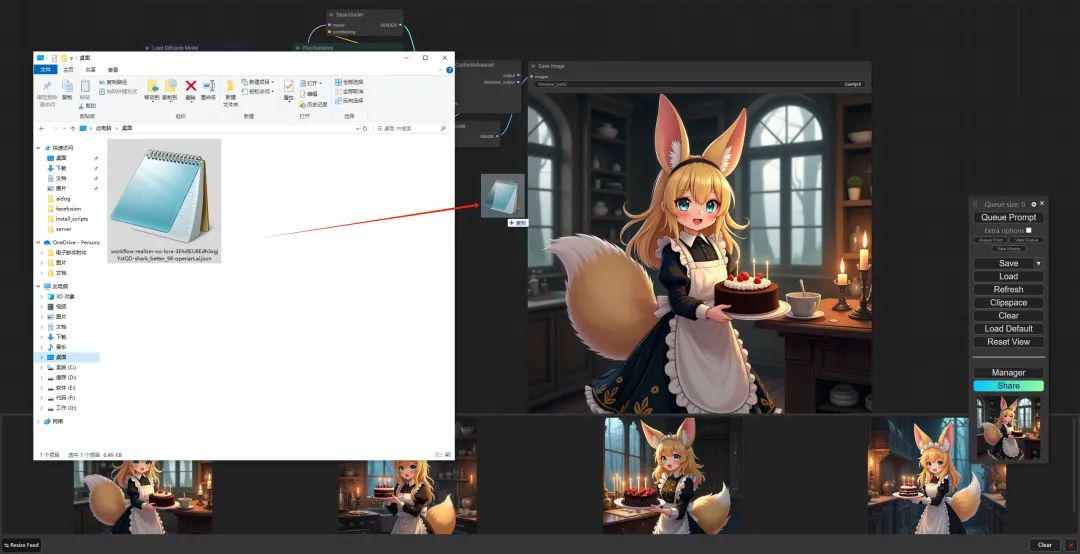Viewport: 1080px width, 554px height.
Task: Click the gradient Share button
Action: tap(1008, 385)
